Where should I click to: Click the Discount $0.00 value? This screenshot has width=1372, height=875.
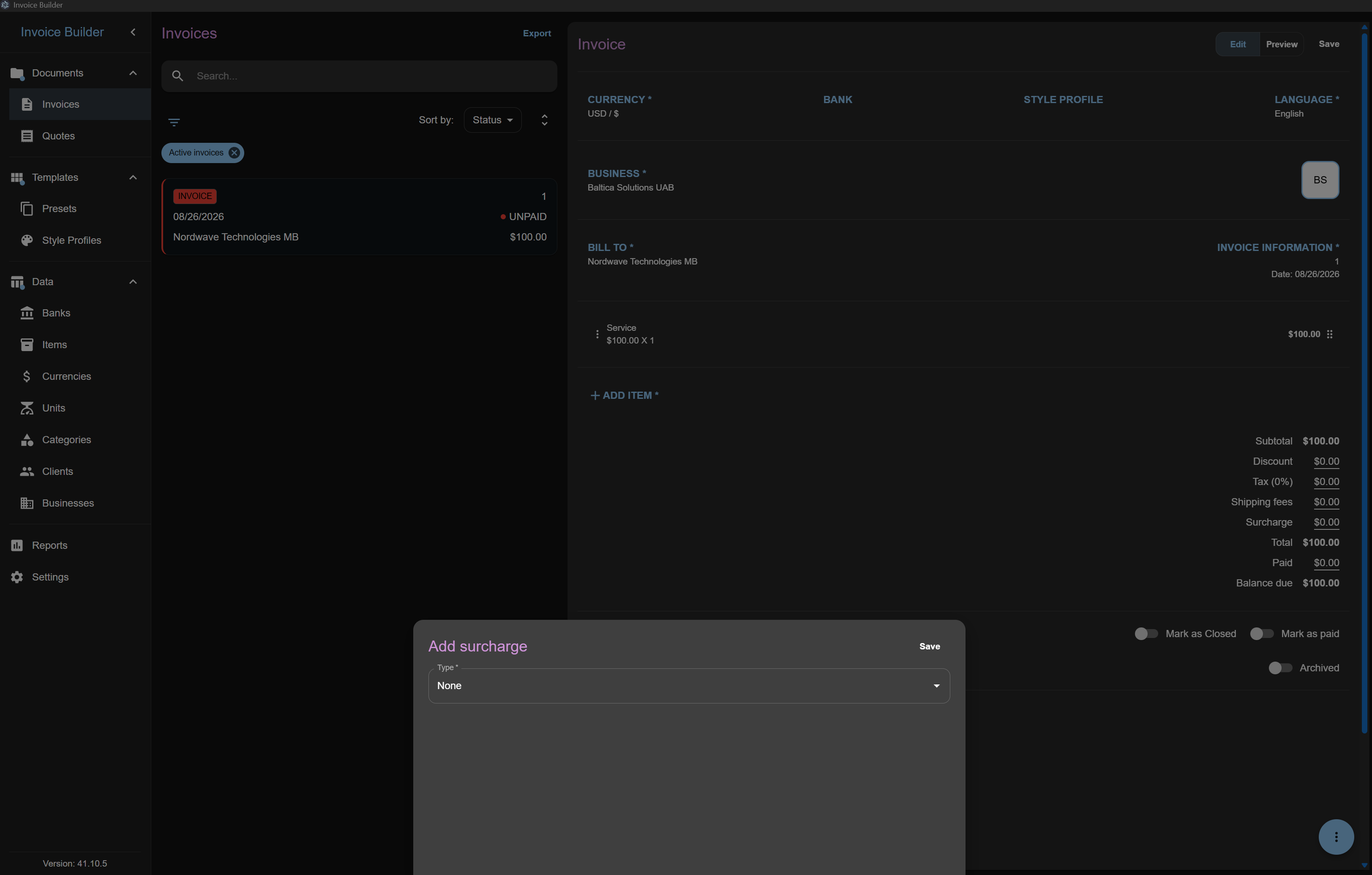(1326, 461)
